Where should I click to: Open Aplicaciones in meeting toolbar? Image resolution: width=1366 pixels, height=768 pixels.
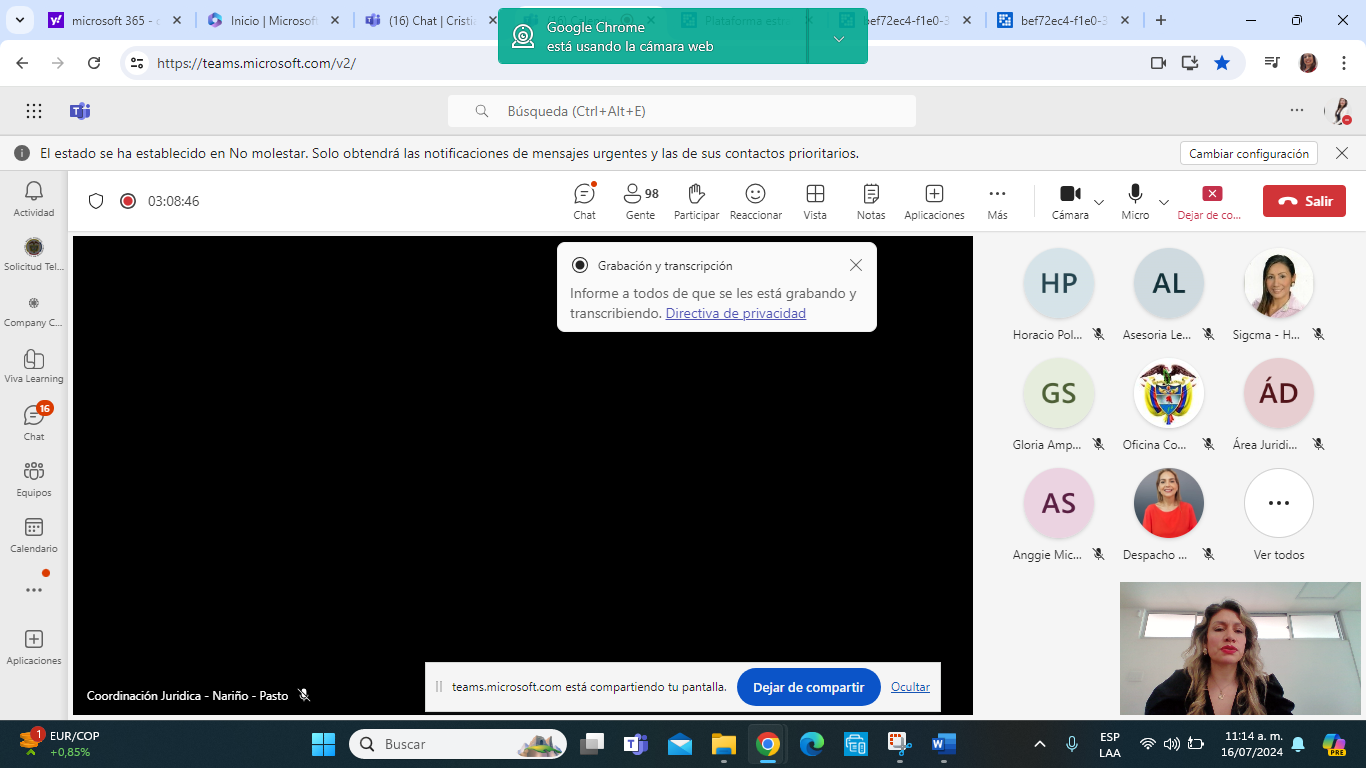pos(934,201)
